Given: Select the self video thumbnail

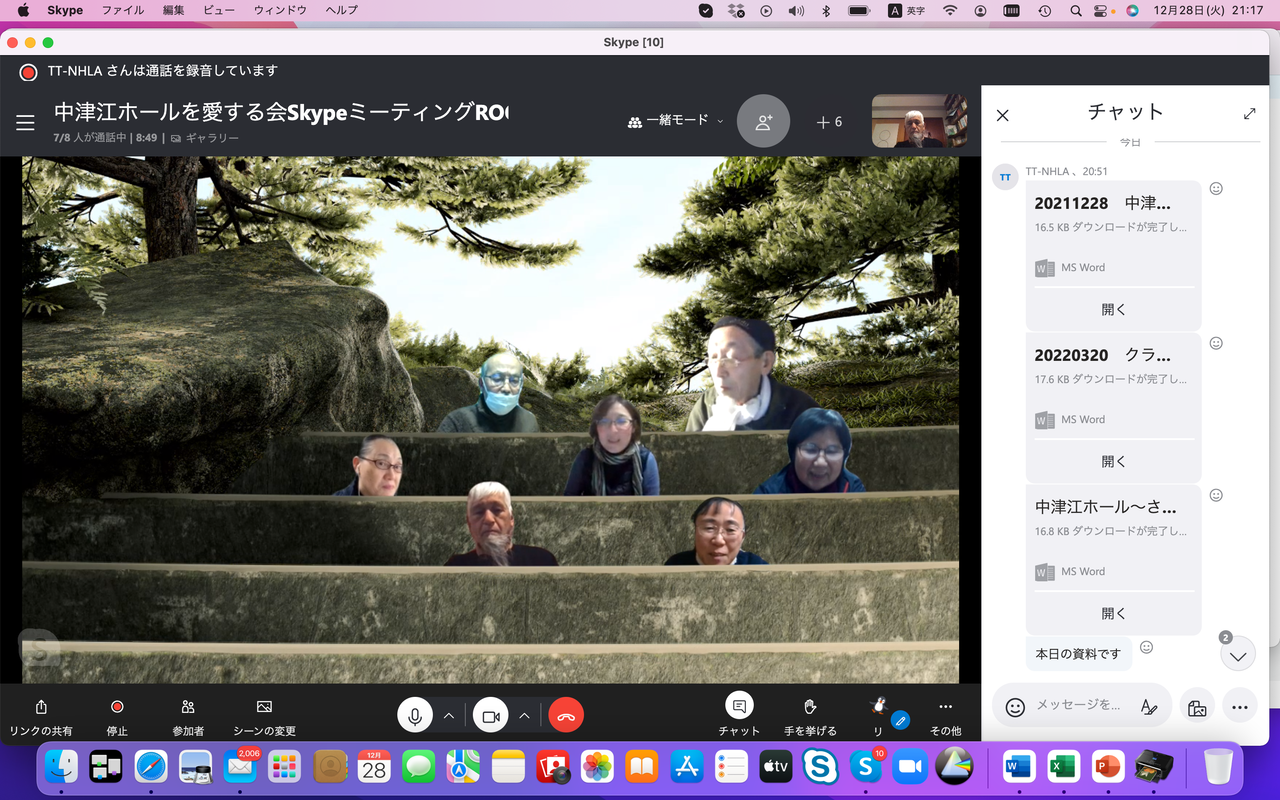Looking at the screenshot, I should tap(919, 121).
